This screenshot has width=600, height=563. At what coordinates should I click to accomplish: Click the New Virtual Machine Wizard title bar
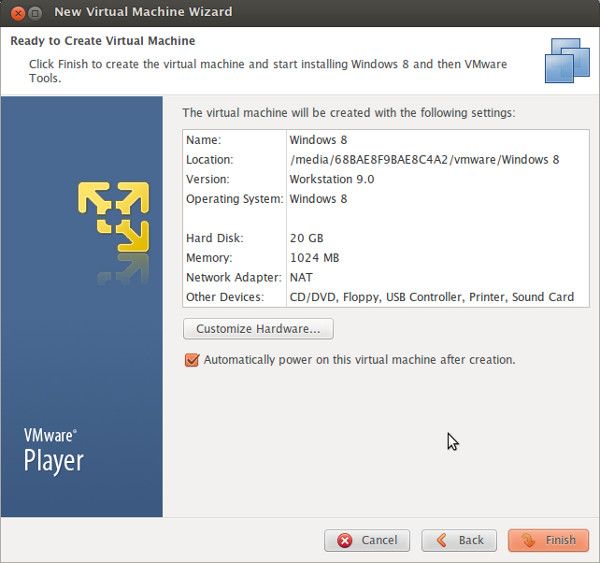coord(300,12)
